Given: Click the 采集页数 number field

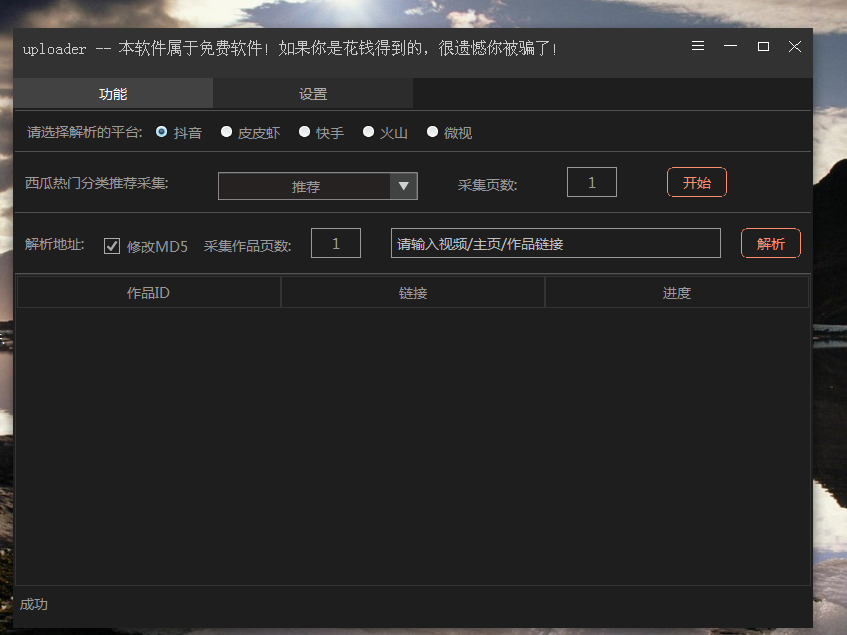Looking at the screenshot, I should click(x=591, y=183).
